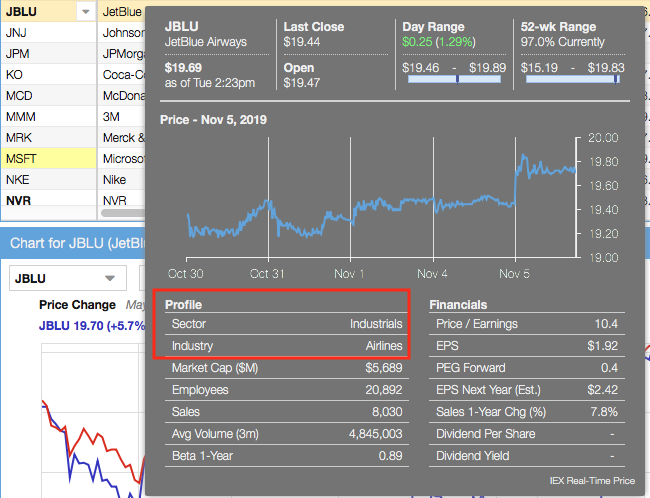Image resolution: width=650 pixels, height=498 pixels.
Task: Select the KO ticker row
Action: pyautogui.click(x=49, y=75)
